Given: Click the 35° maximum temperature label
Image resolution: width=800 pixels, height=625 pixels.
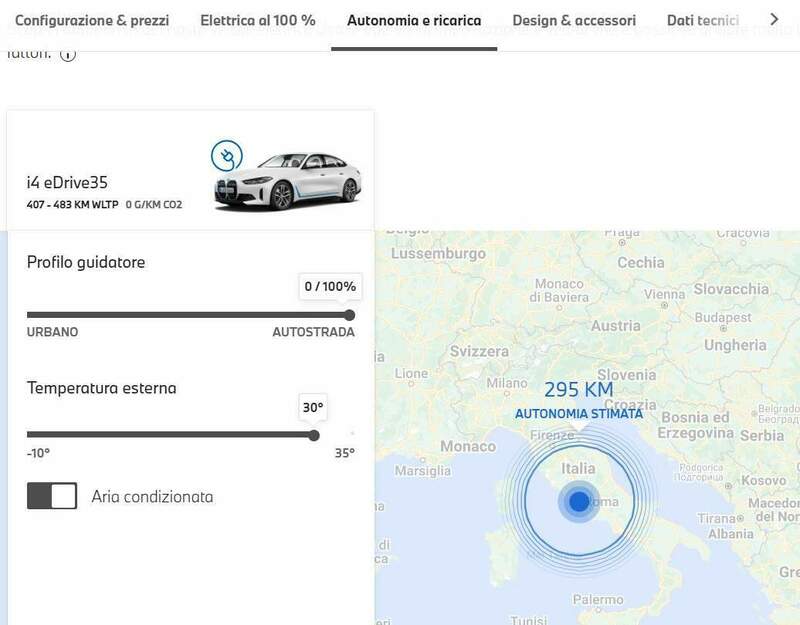Looking at the screenshot, I should click(344, 453).
